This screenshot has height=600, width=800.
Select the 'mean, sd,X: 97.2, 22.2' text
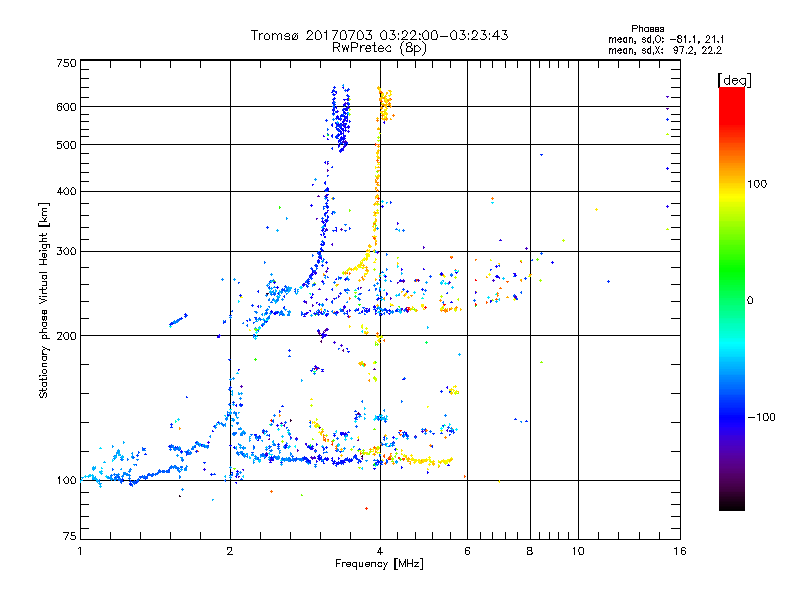coord(665,50)
